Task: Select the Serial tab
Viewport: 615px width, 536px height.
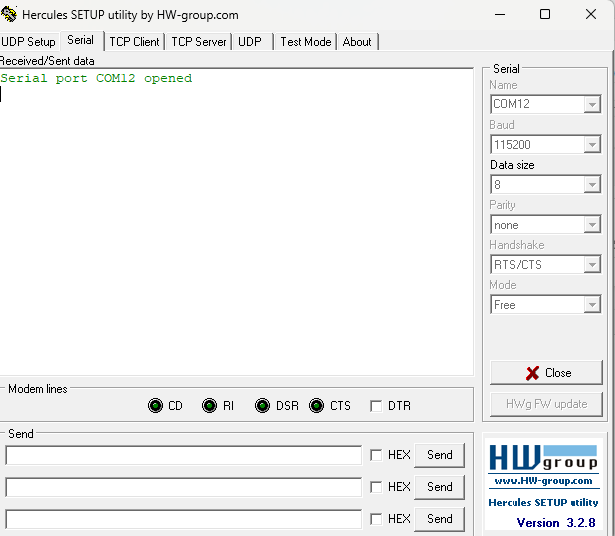Action: [81, 40]
